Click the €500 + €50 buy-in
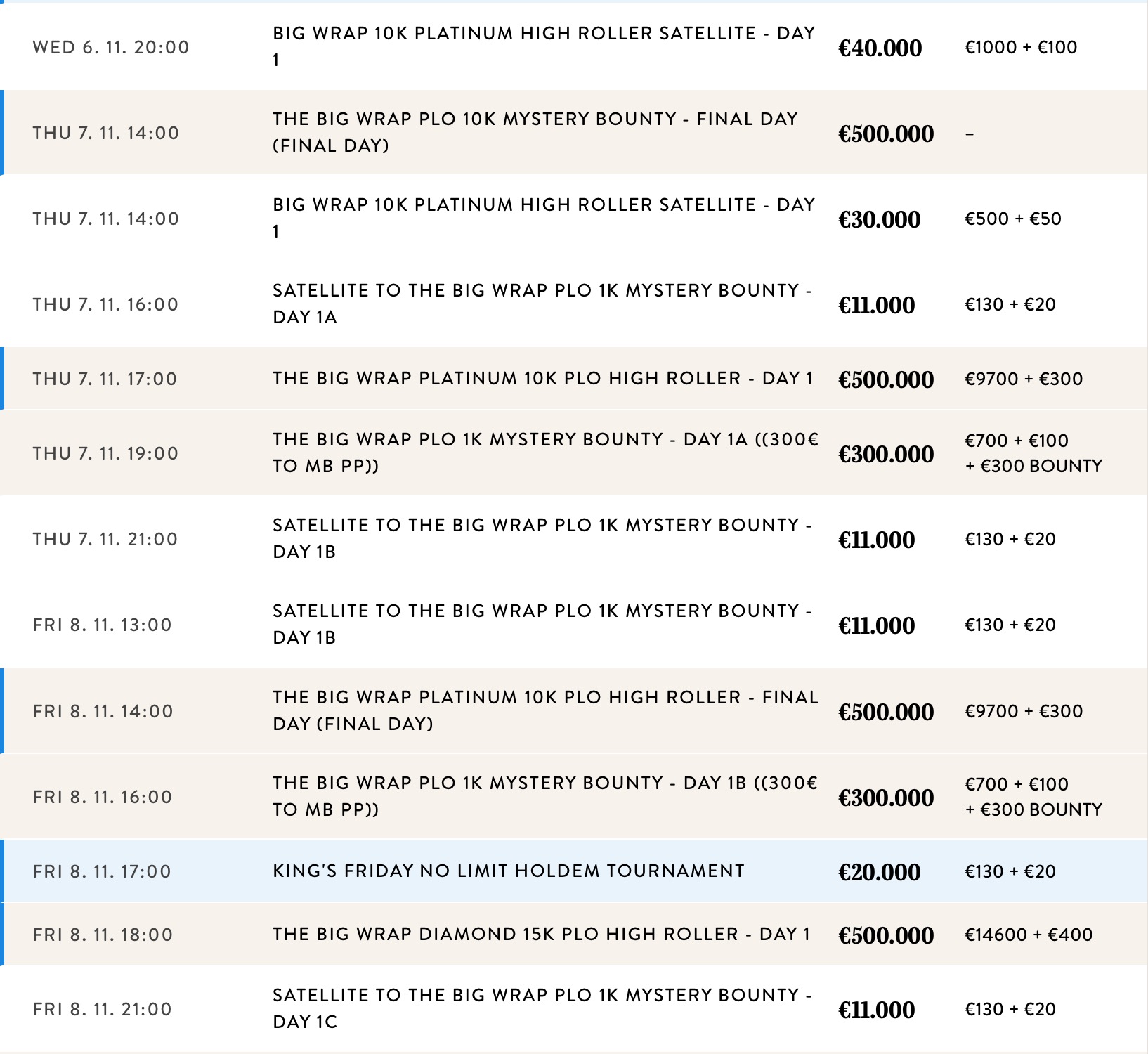The height and width of the screenshot is (1054, 1148). pos(1013,219)
